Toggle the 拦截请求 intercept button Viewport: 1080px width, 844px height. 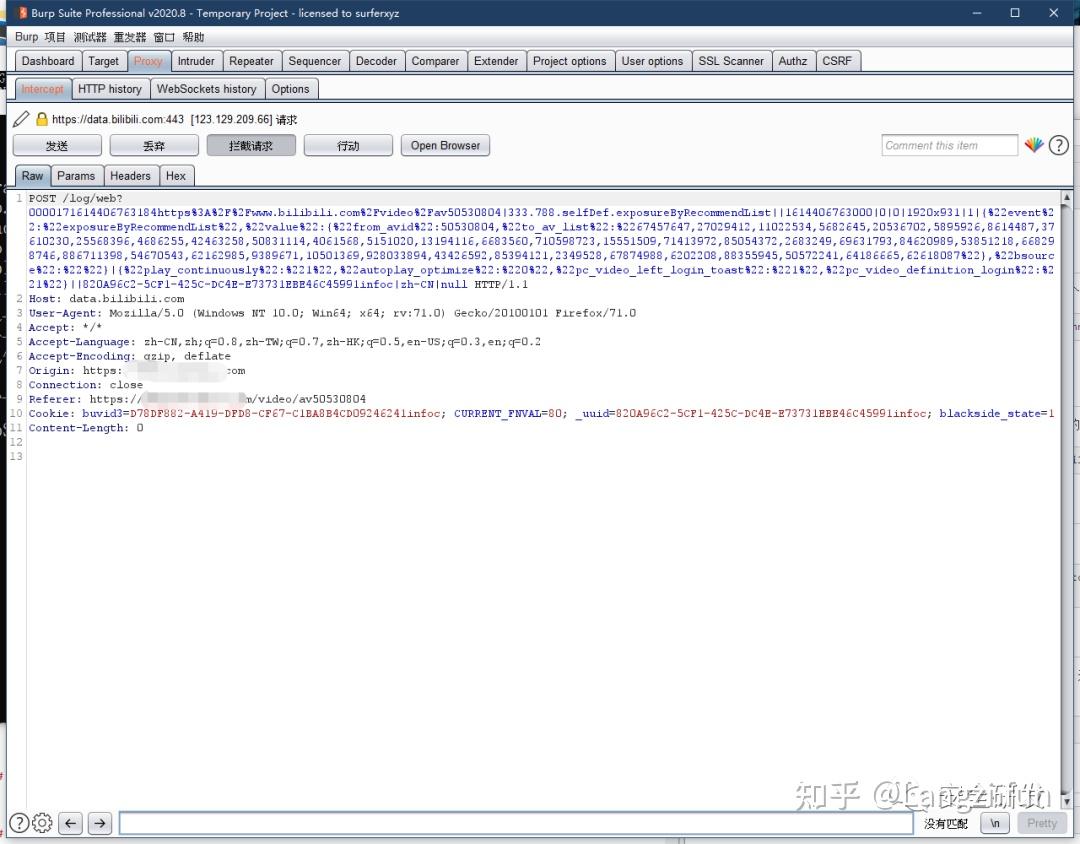point(251,145)
